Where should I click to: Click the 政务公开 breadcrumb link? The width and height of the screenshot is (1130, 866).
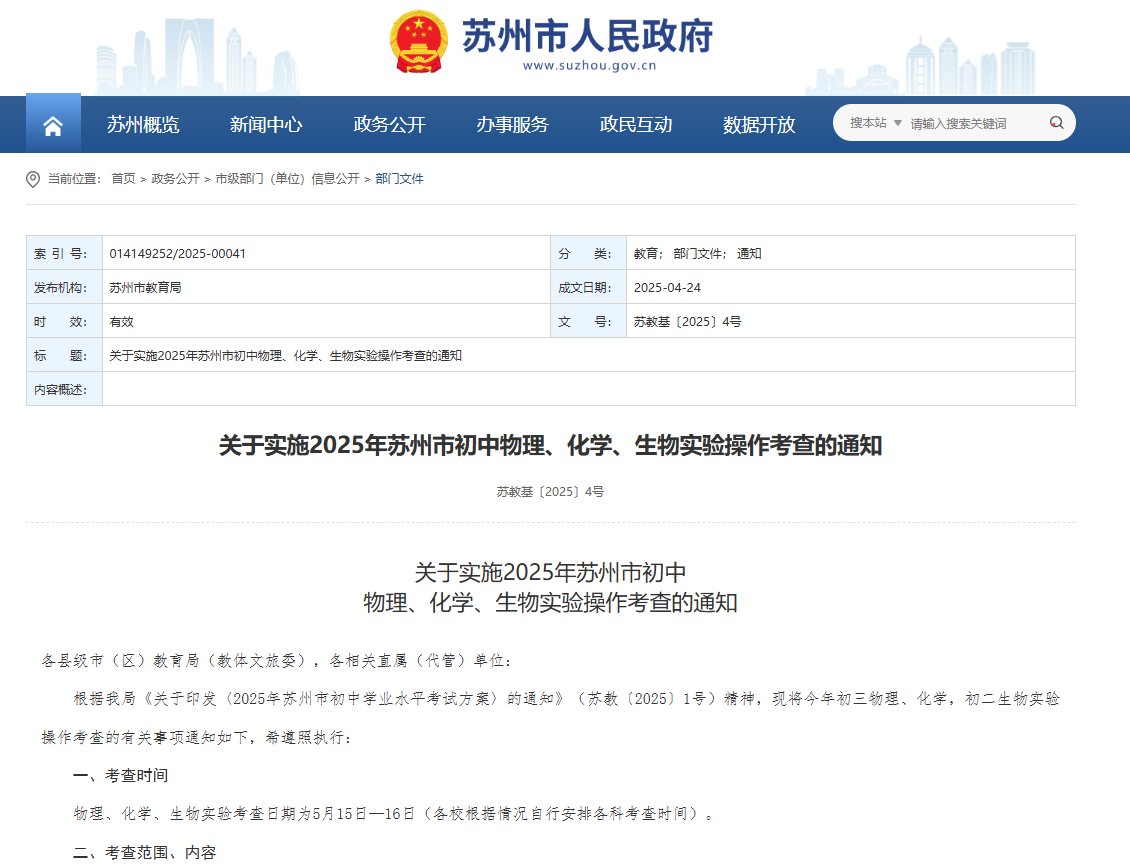click(175, 179)
